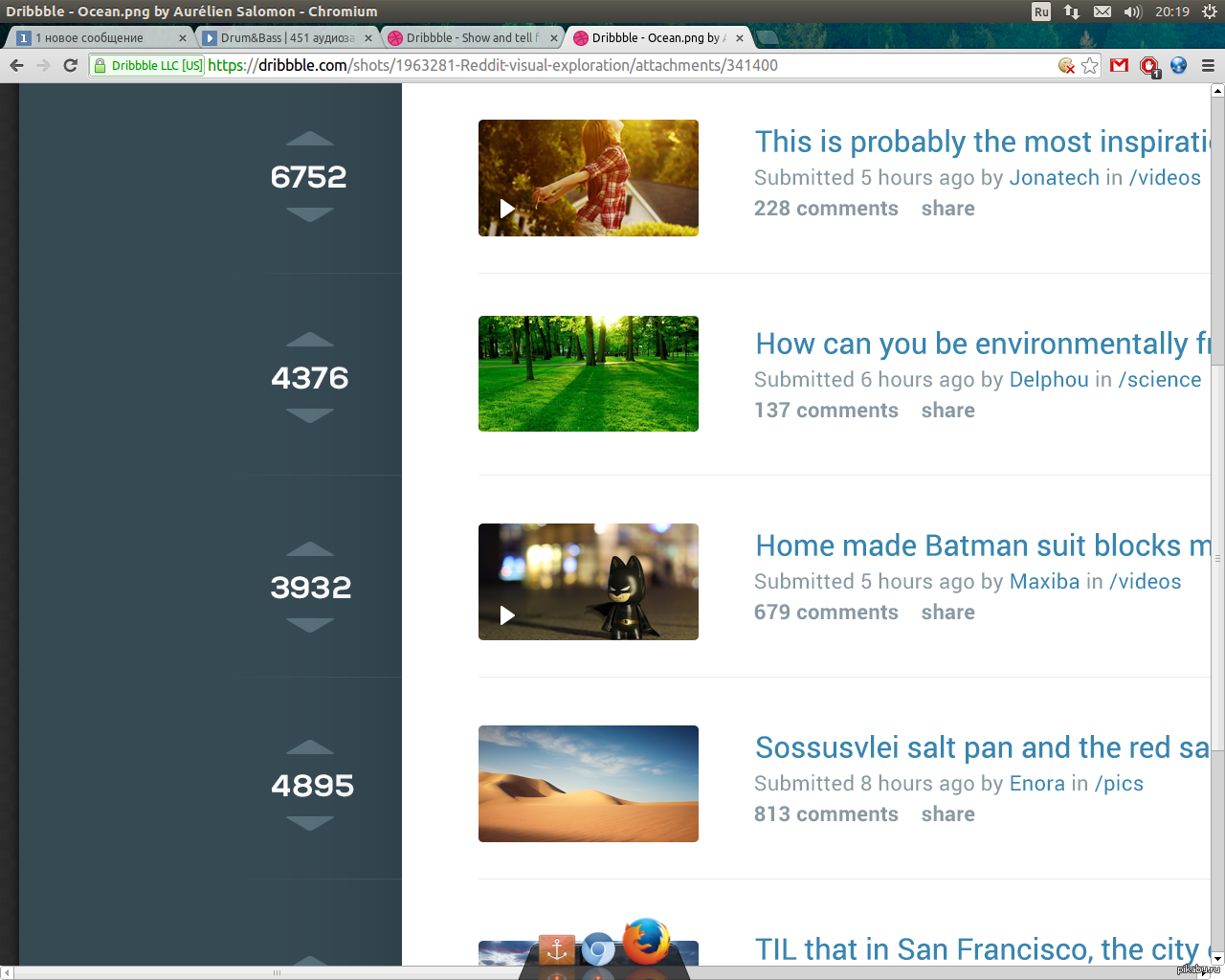The width and height of the screenshot is (1225, 980).
Task: Downvote the post with 4376 points
Action: pos(309,415)
